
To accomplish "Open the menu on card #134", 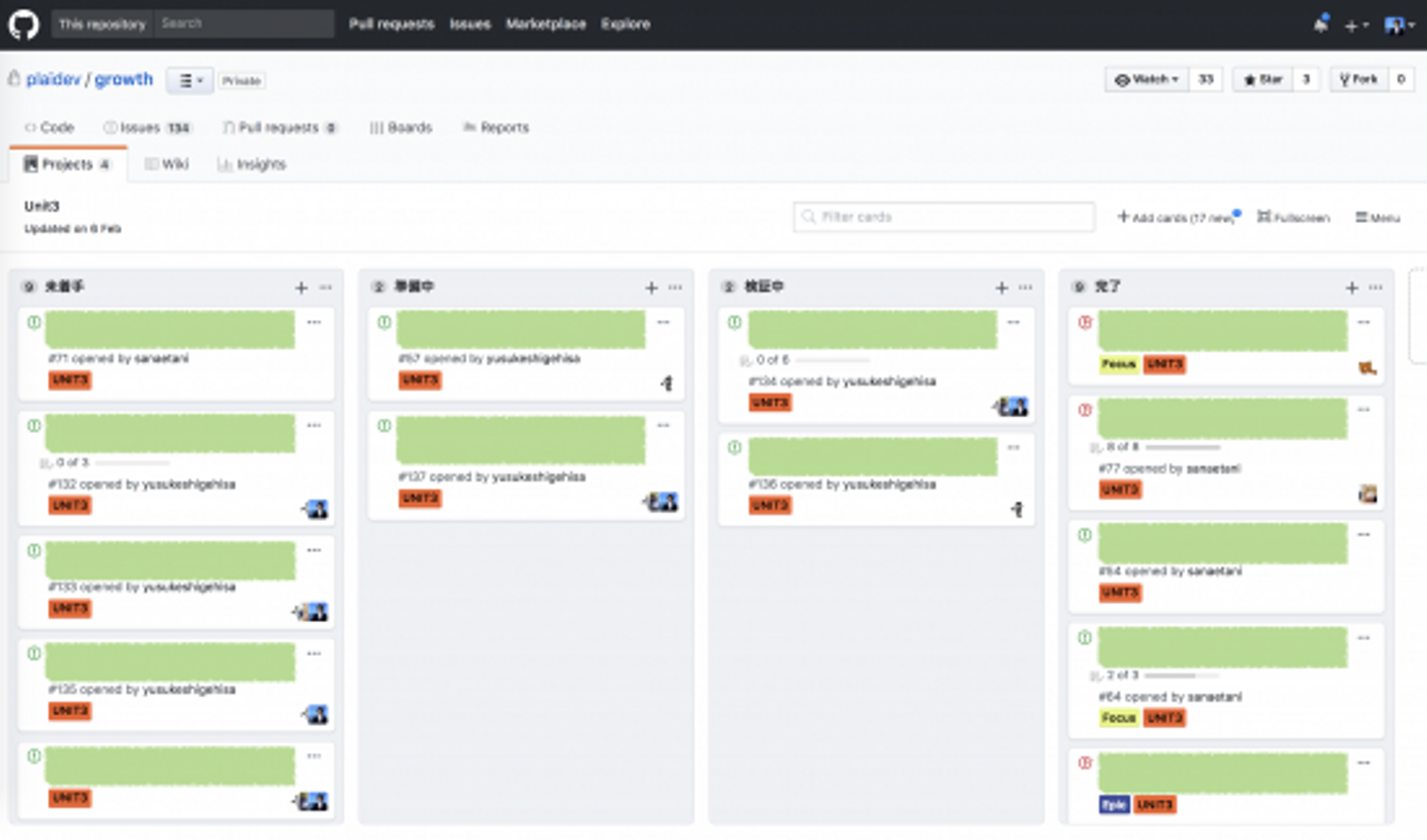I will [x=1014, y=322].
